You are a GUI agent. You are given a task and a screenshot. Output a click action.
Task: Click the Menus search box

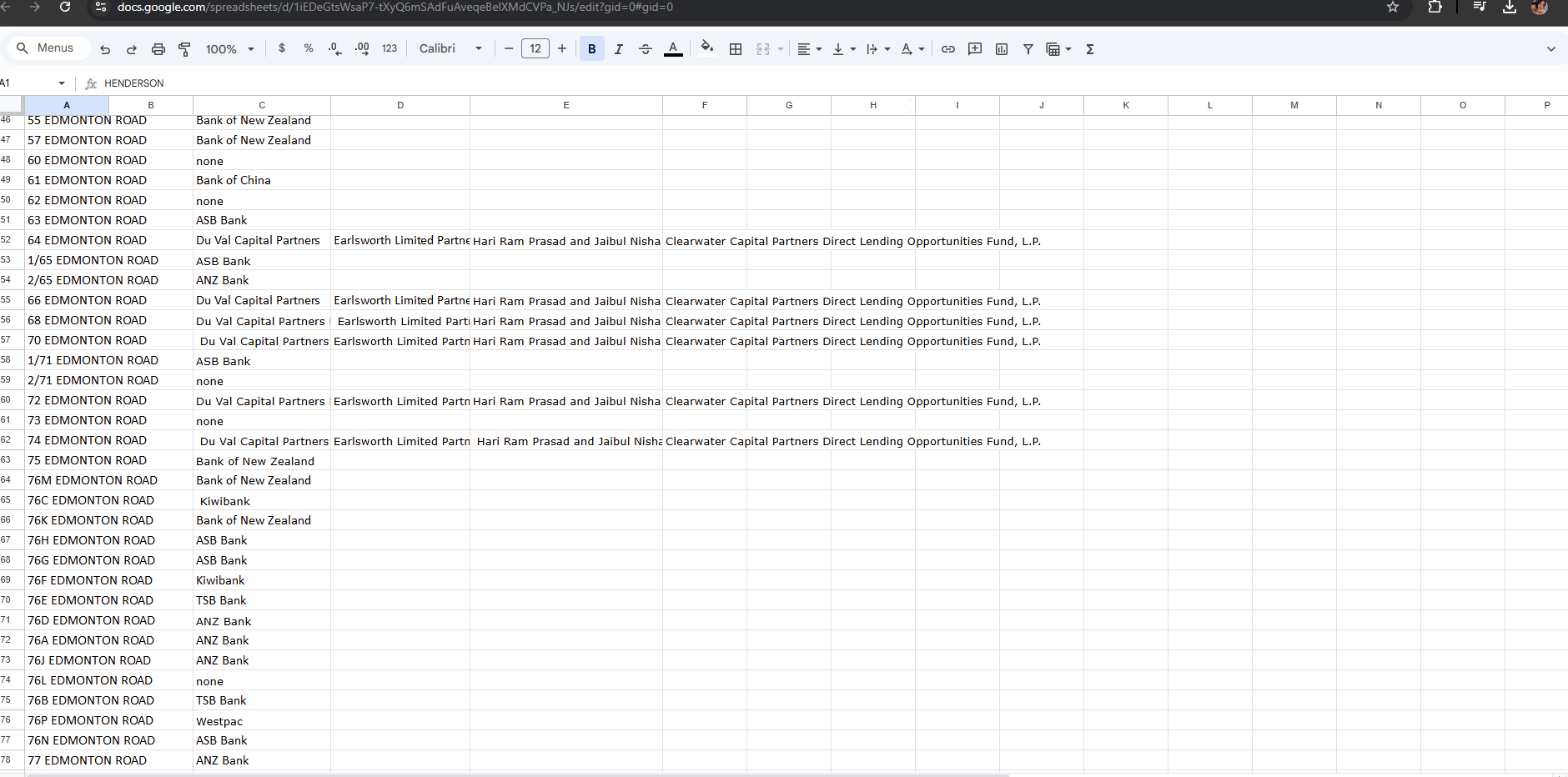click(x=48, y=48)
